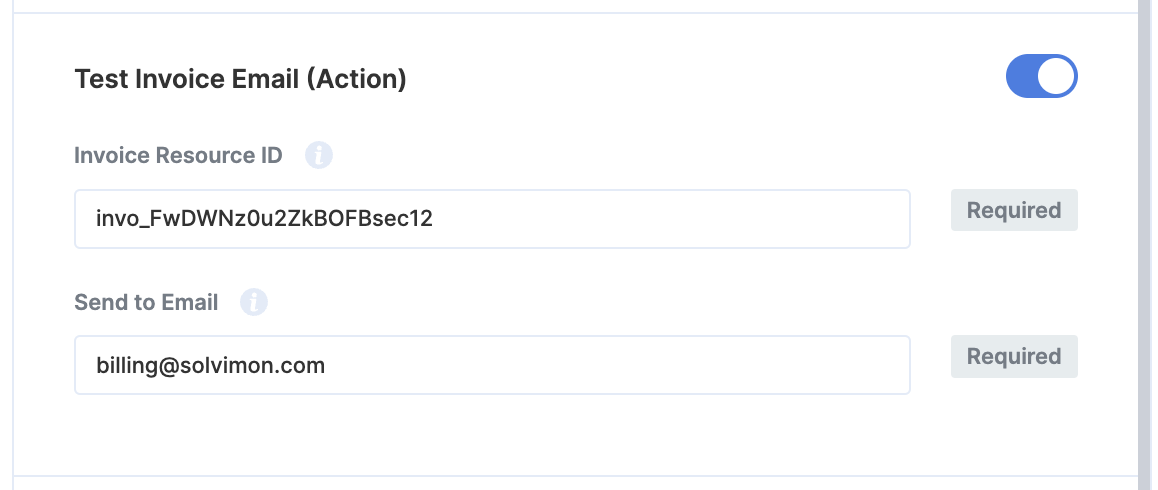Click the Required badge for Invoice Resource ID
Image resolution: width=1158 pixels, height=490 pixels.
(1013, 210)
